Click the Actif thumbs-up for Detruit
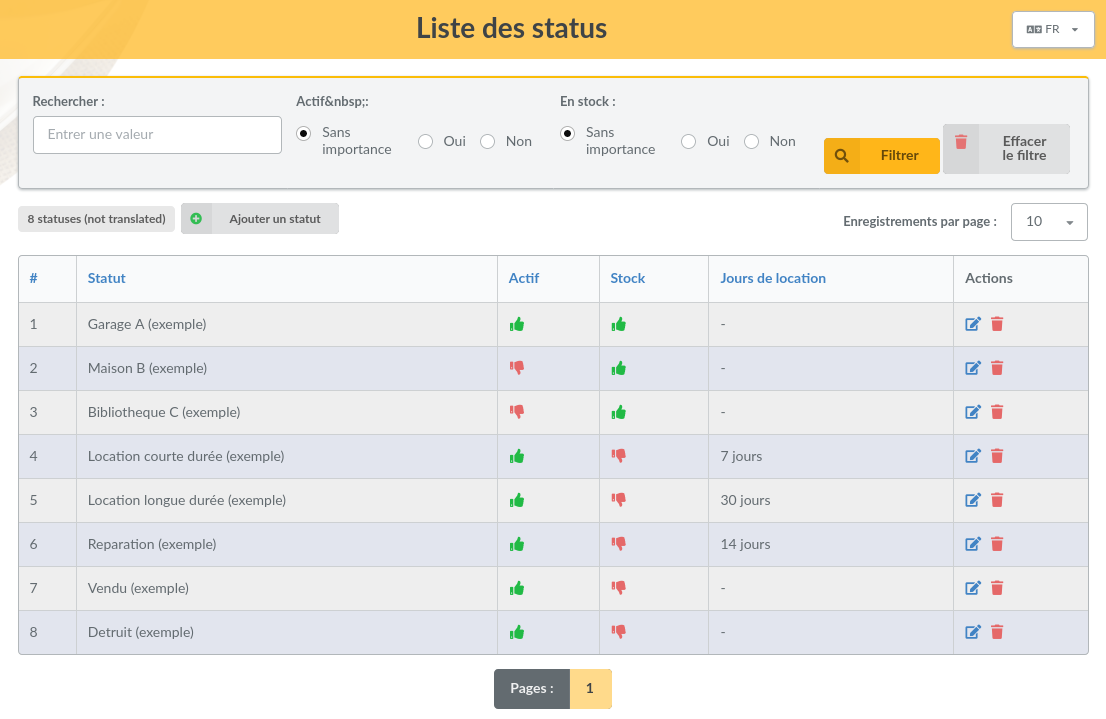Image resolution: width=1106 pixels, height=719 pixels. pos(517,632)
